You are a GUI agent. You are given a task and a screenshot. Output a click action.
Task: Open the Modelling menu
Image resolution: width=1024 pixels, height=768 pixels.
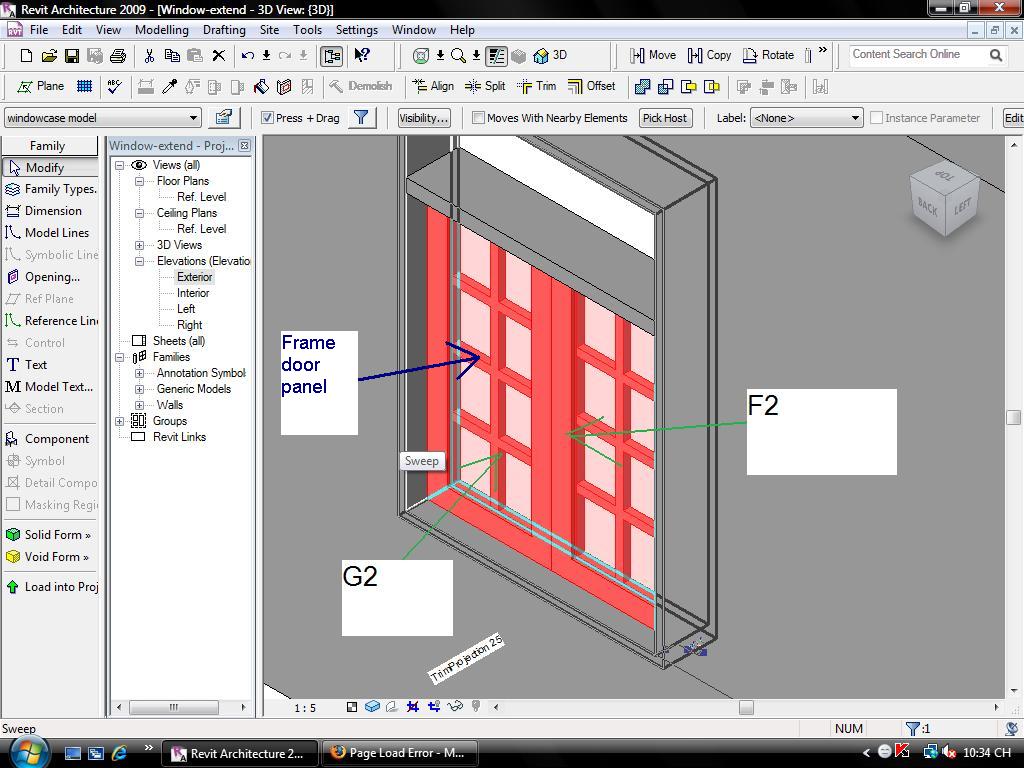pos(161,30)
